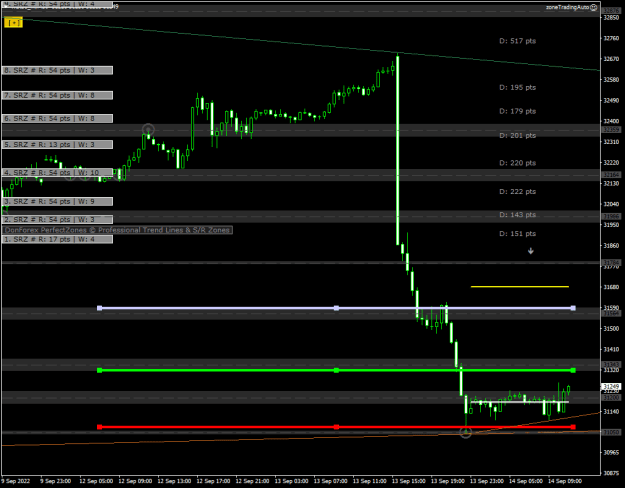Select the right handle of the red horizontal line
The image size is (625, 488).
(573, 427)
